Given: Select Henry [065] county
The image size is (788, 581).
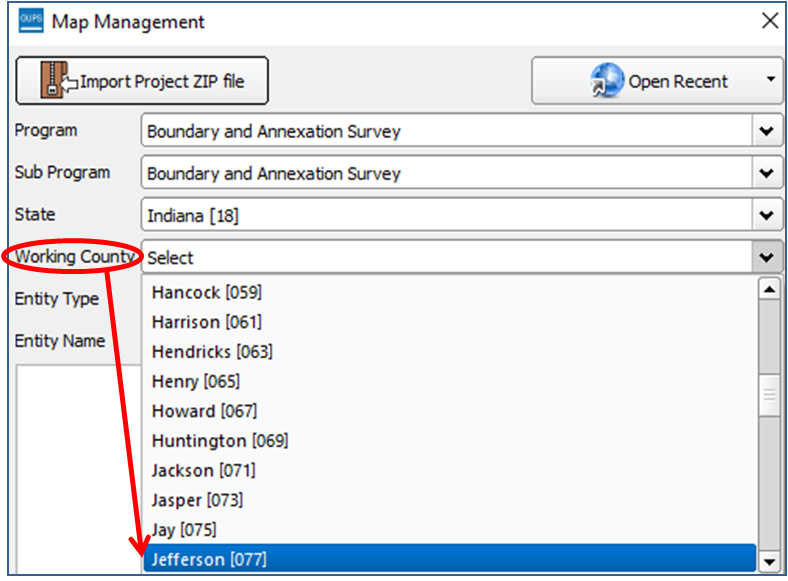Looking at the screenshot, I should tap(450, 381).
